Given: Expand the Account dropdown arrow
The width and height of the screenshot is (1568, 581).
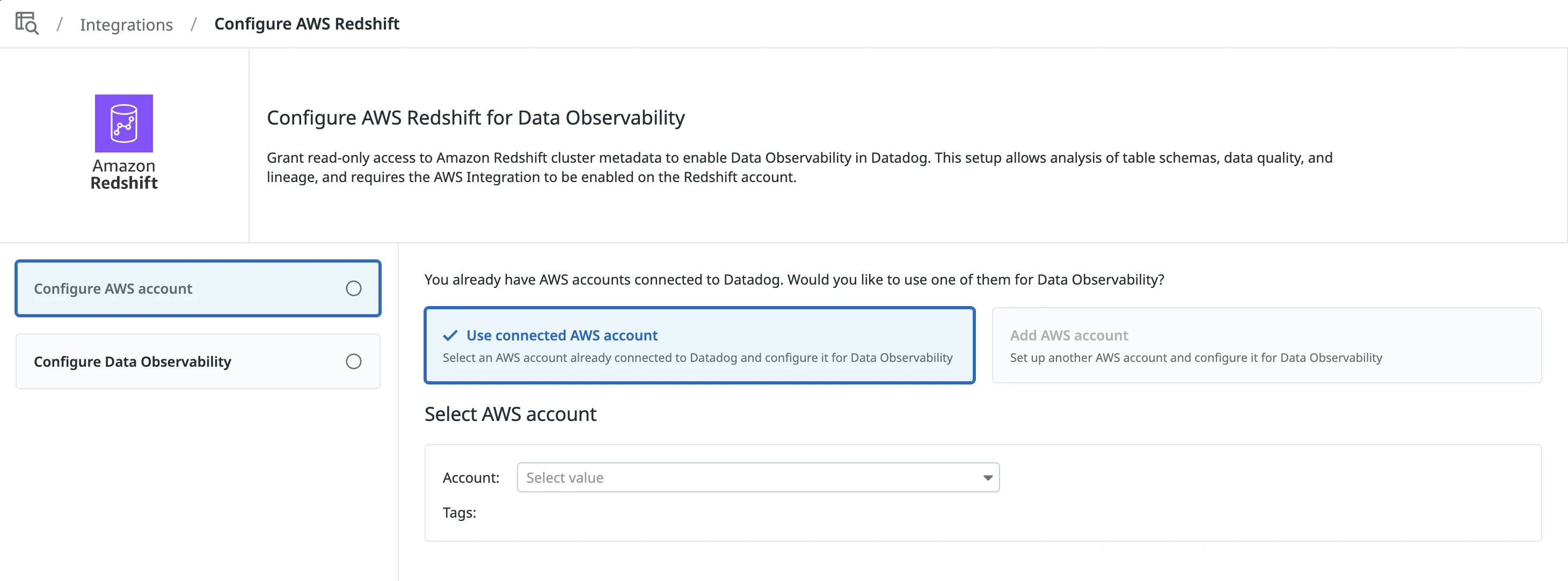Looking at the screenshot, I should tap(987, 478).
